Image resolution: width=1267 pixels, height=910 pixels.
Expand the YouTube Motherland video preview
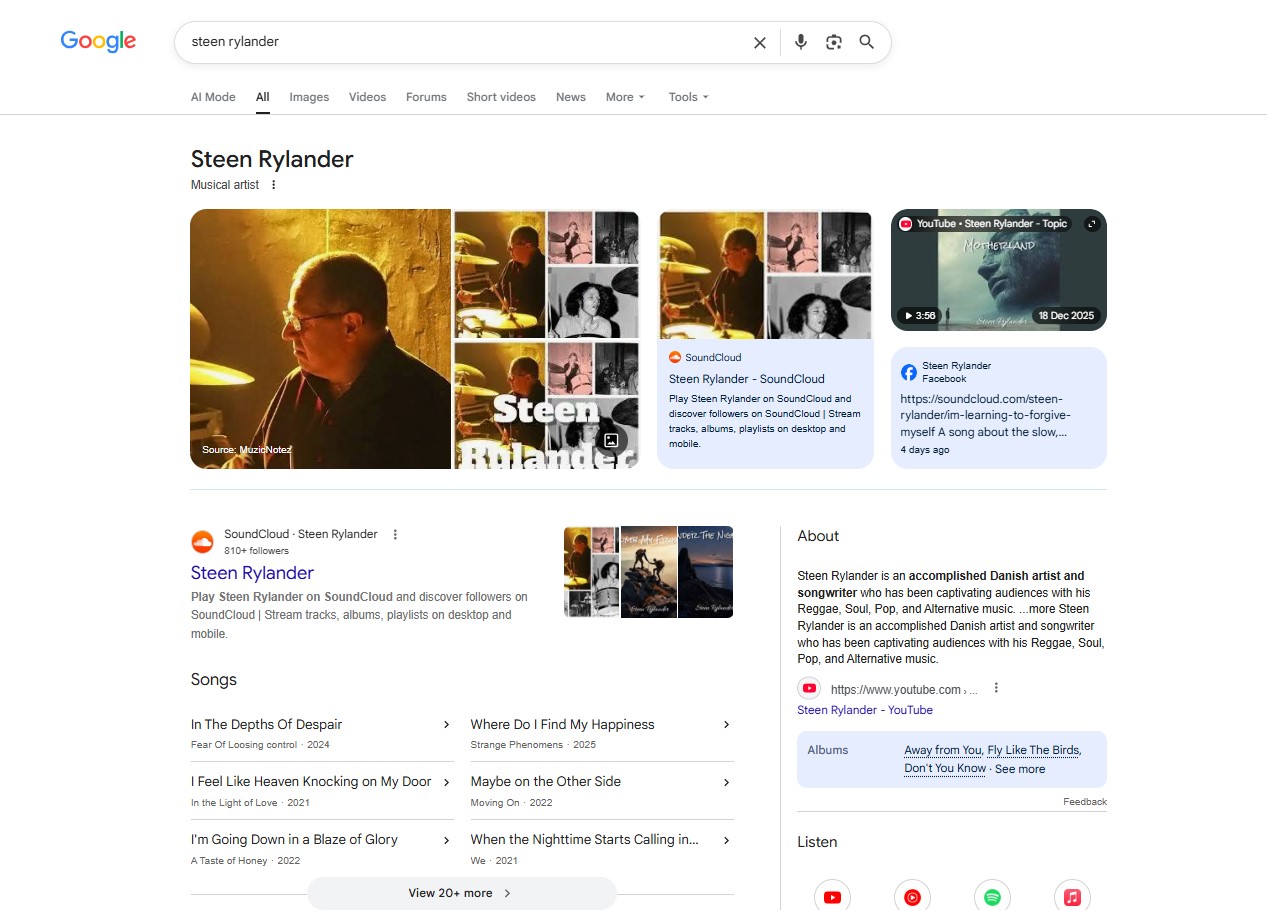(1092, 224)
